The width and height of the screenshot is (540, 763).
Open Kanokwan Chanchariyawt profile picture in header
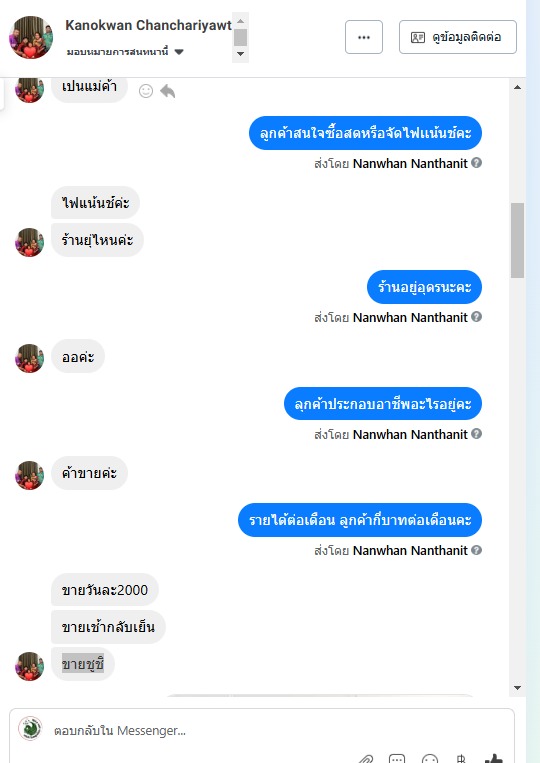click(x=31, y=37)
